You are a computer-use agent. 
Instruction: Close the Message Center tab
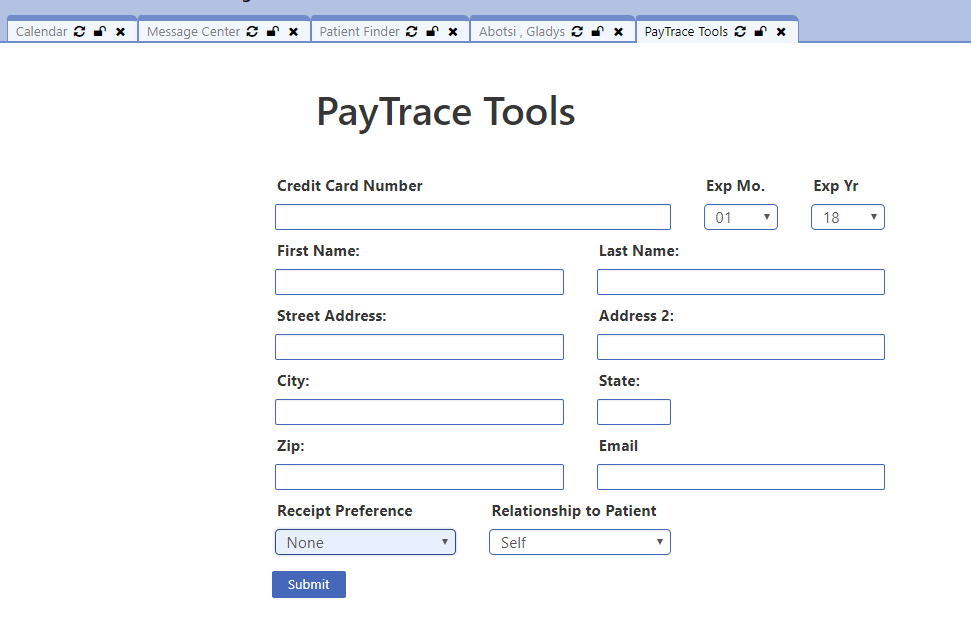coord(294,32)
